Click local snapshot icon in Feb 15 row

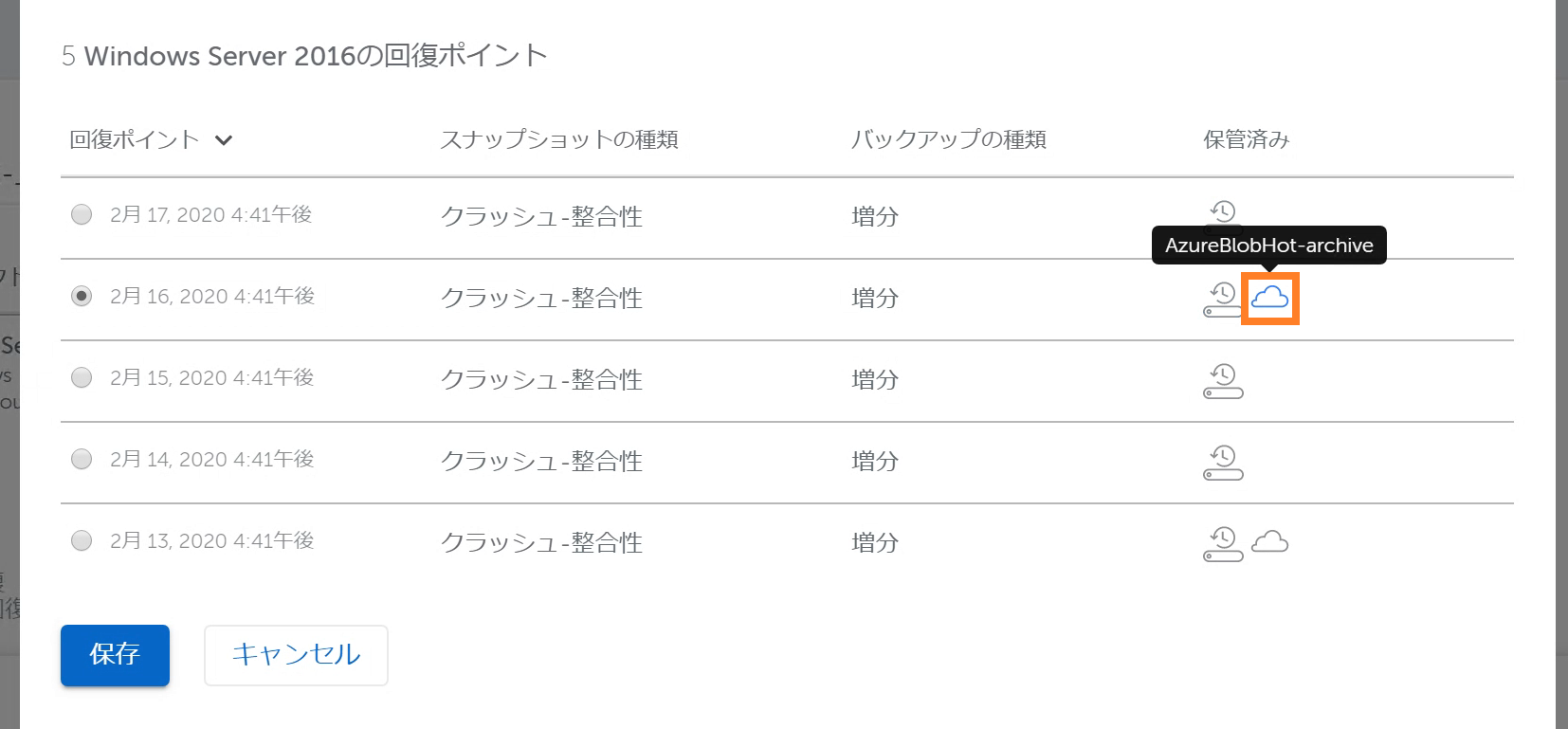pos(1223,380)
